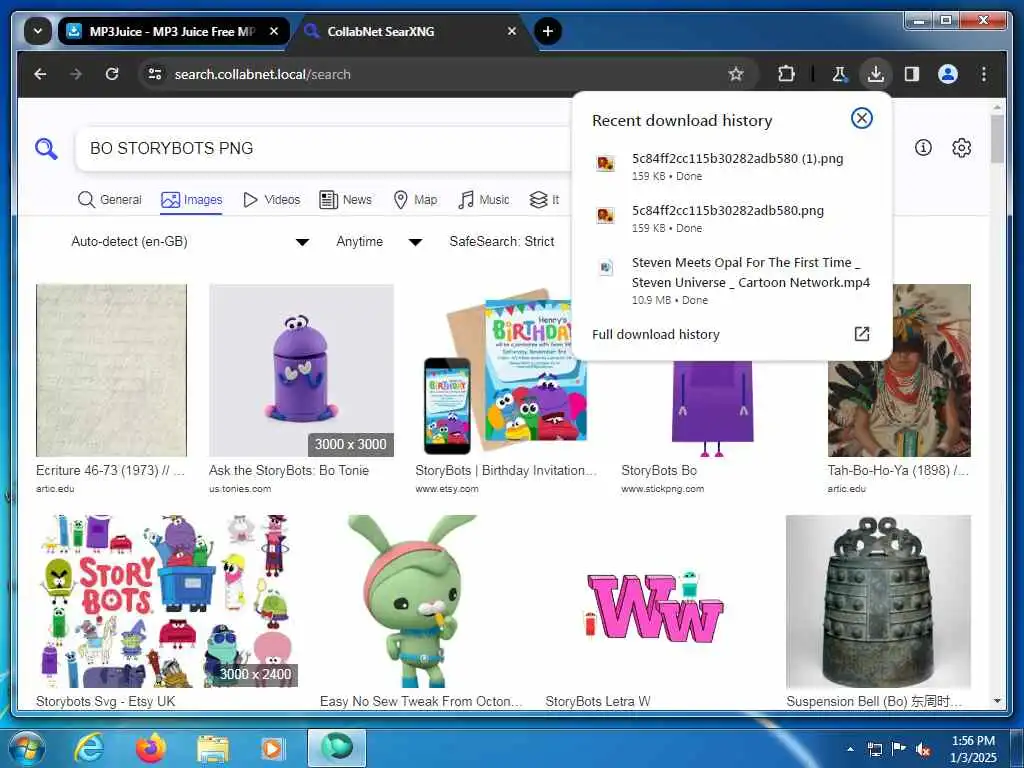This screenshot has height=768, width=1024.
Task: Reload the current page
Action: pyautogui.click(x=112, y=74)
